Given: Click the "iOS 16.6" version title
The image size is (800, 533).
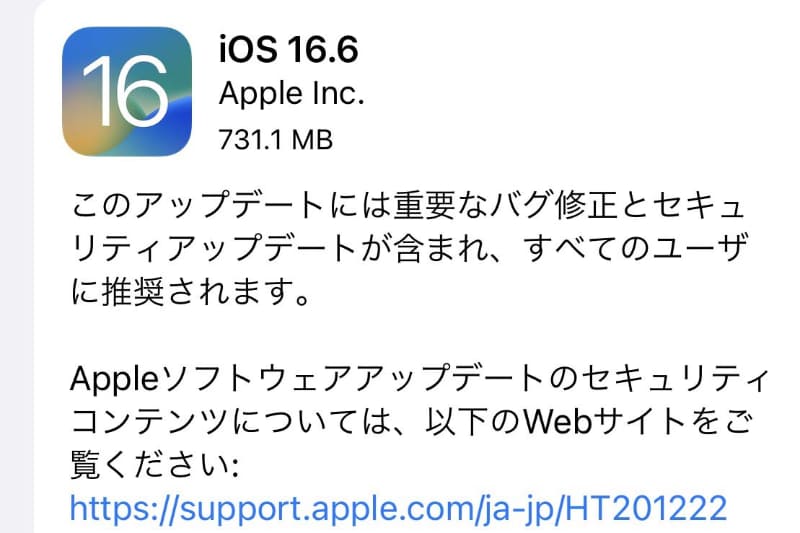Looking at the screenshot, I should point(289,49).
